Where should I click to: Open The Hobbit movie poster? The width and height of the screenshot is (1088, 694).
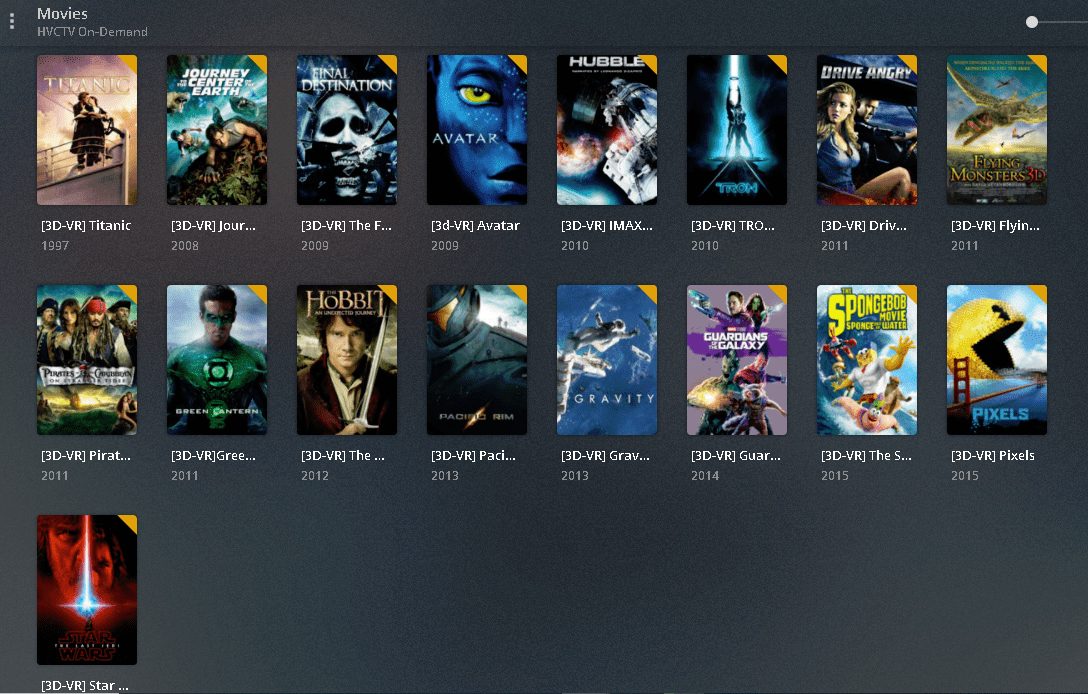tap(347, 360)
